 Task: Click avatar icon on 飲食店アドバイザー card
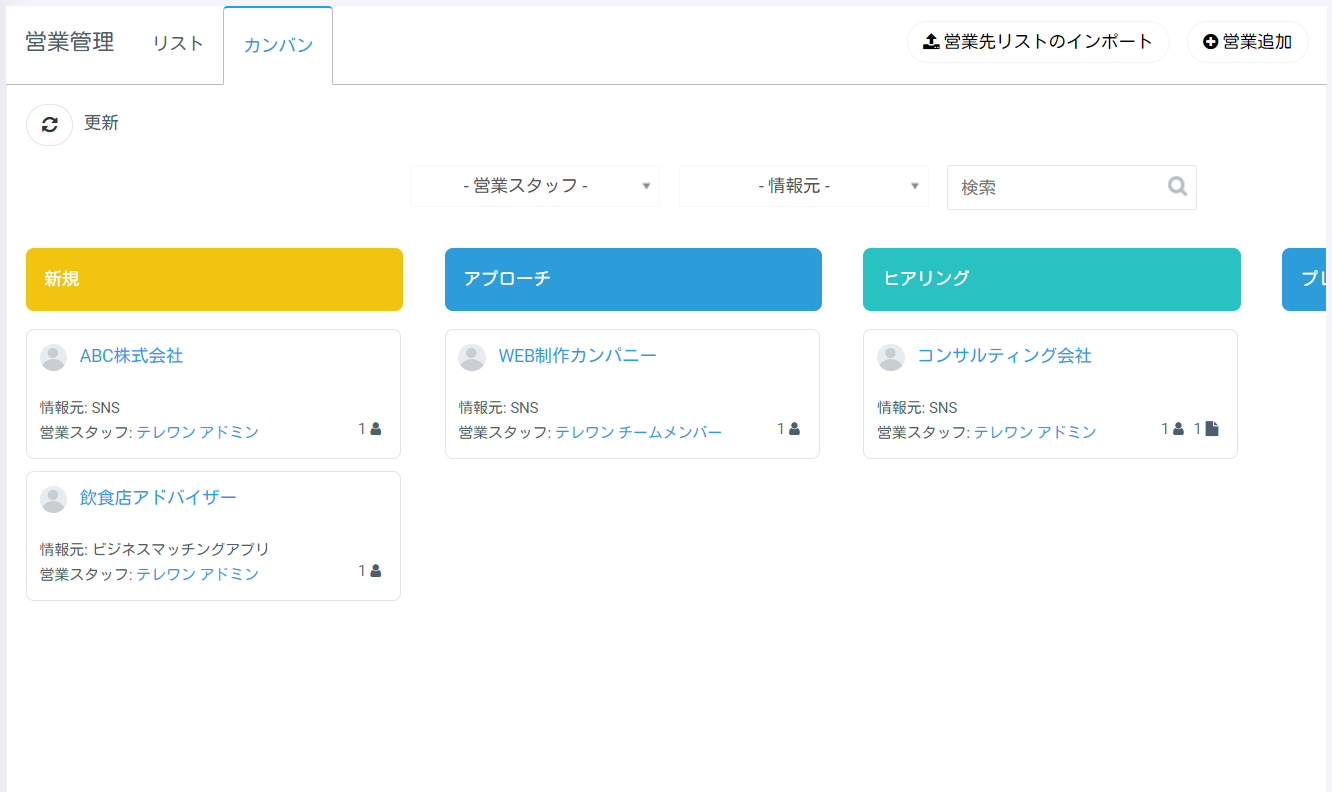pyautogui.click(x=53, y=499)
